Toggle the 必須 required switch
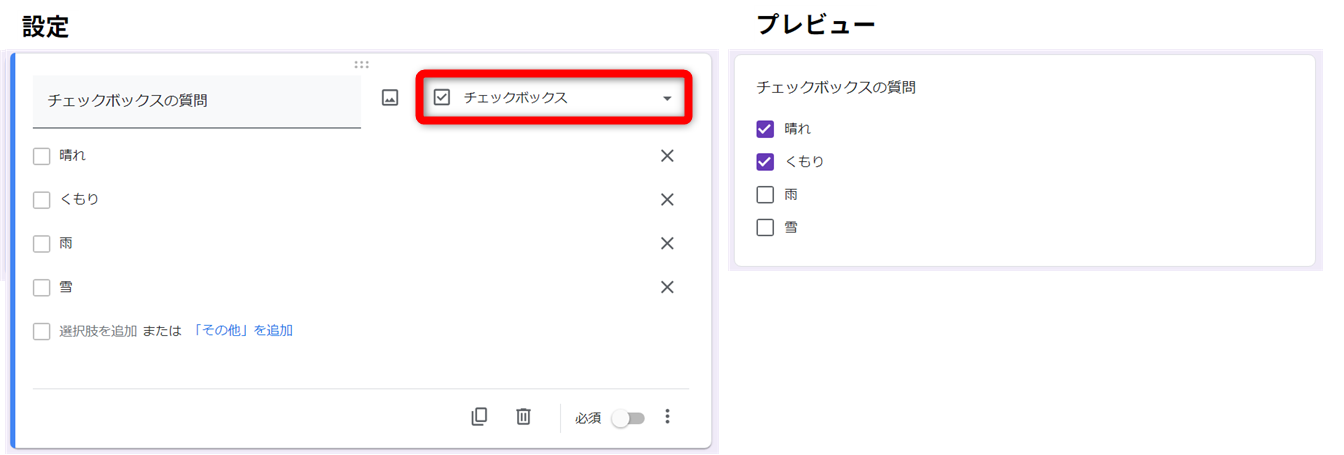 tap(629, 418)
